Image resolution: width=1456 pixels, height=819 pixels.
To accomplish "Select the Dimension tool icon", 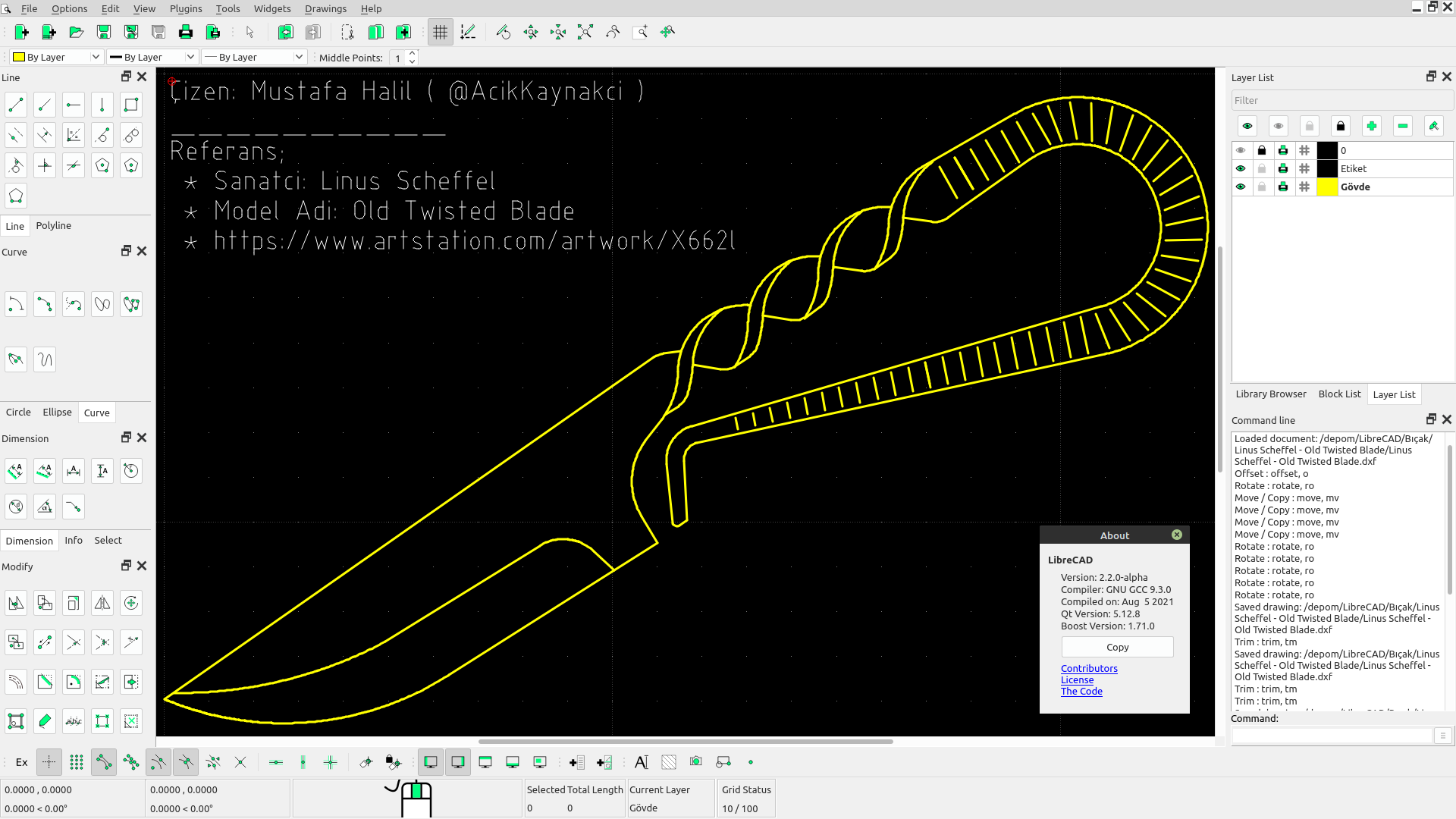I will [x=15, y=471].
